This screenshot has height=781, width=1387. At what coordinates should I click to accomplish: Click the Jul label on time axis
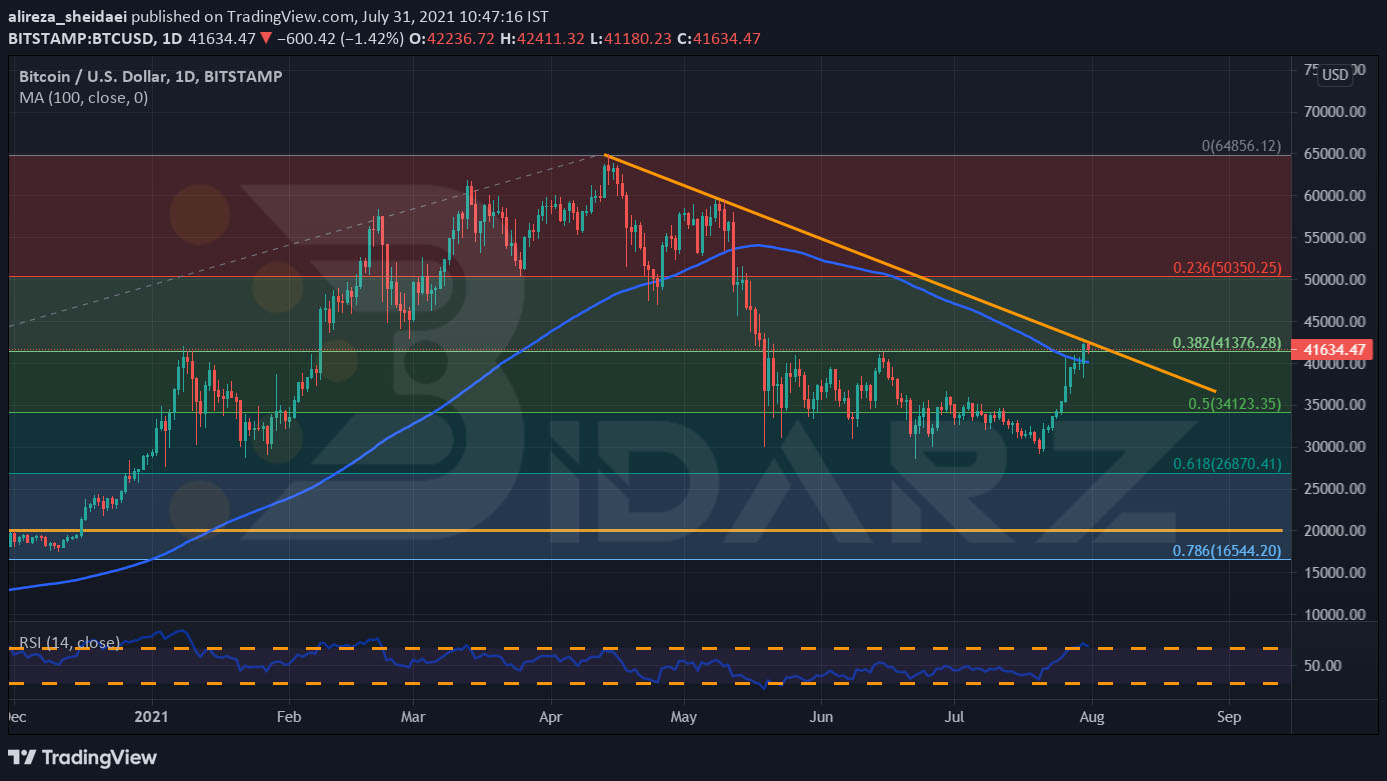954,717
